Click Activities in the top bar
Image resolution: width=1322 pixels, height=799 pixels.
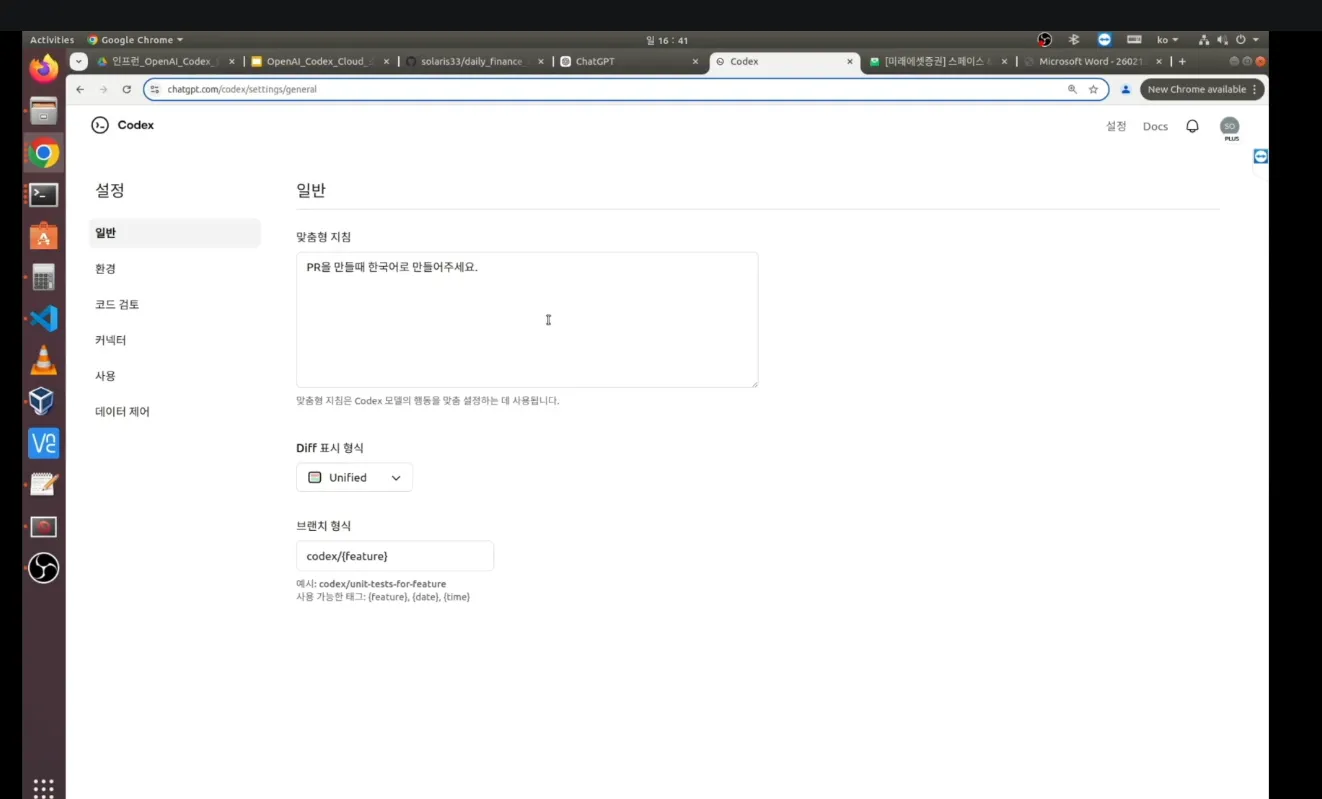52,40
